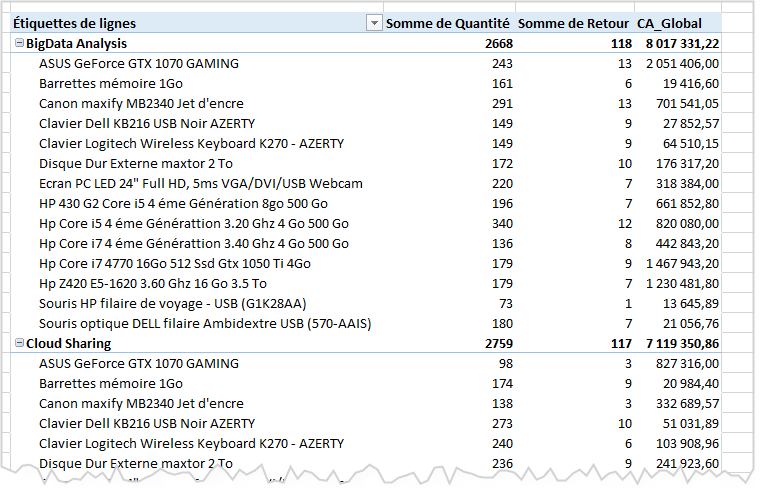Screen dimensions: 770x500
Task: Select Hp Core i7 4770 16Go row
Action: (x=175, y=264)
